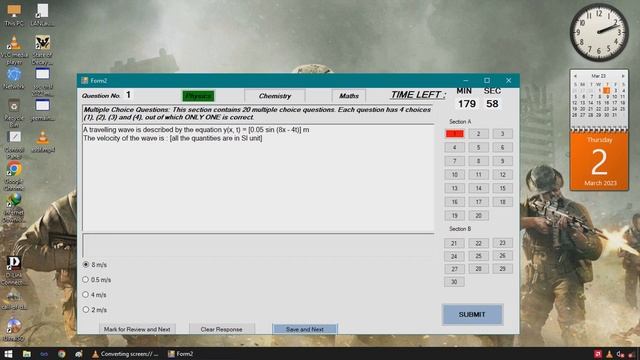This screenshot has width=640, height=360.
Task: Open Chrome from the taskbar
Action: point(61,354)
